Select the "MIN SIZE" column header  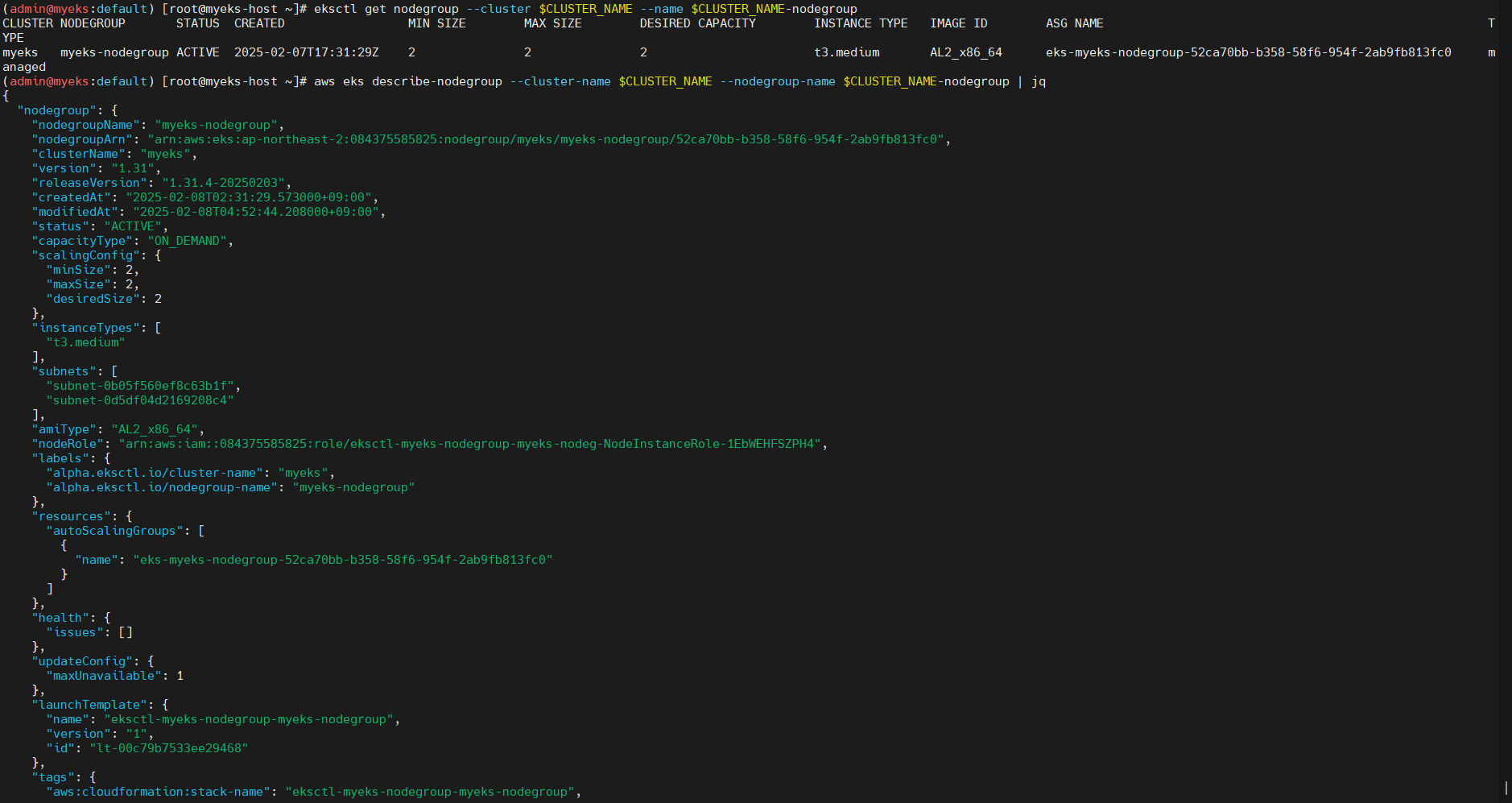coord(437,23)
